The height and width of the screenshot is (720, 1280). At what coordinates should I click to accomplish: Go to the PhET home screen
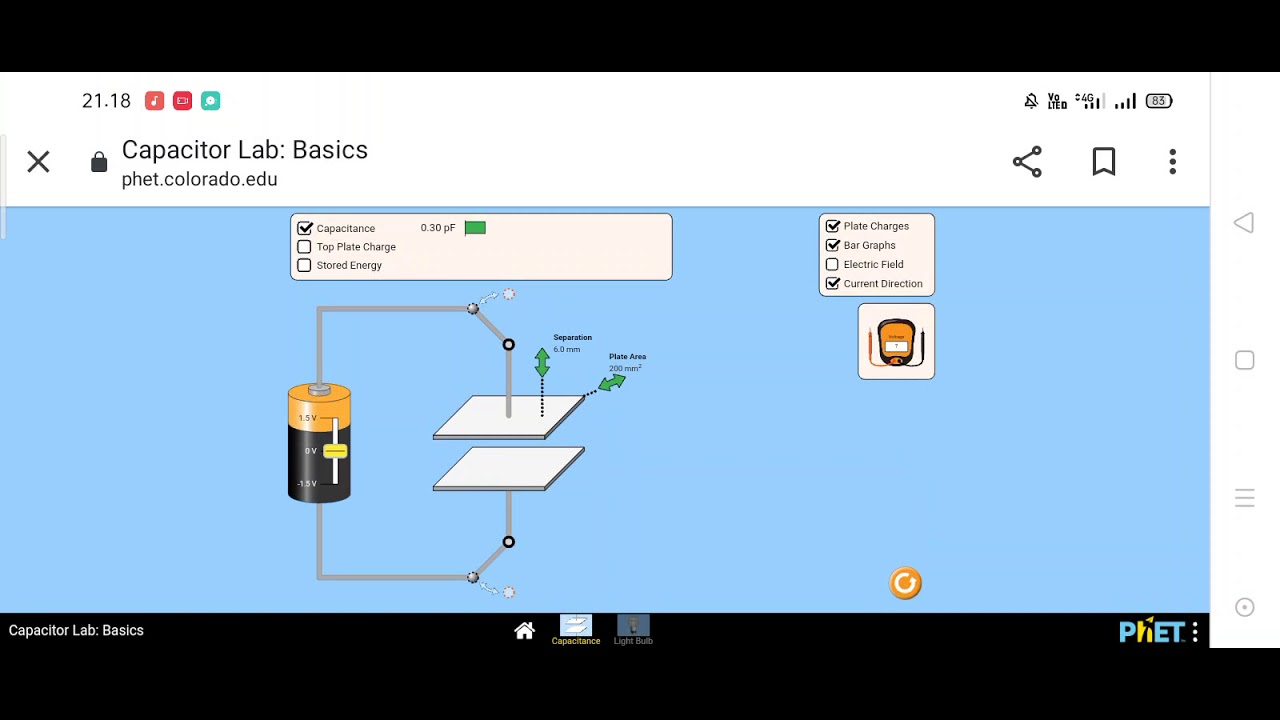coord(524,630)
